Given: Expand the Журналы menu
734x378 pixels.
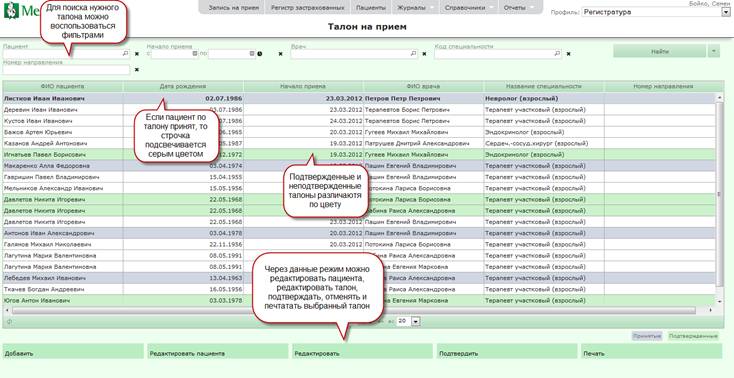Looking at the screenshot, I should [415, 8].
